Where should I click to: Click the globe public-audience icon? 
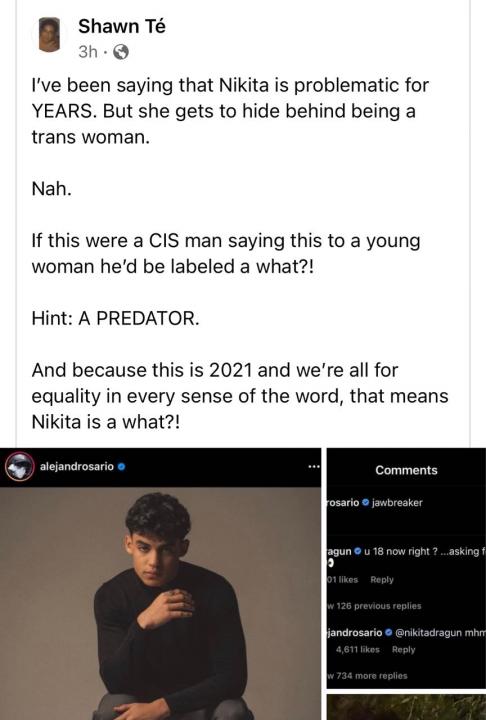[x=121, y=52]
